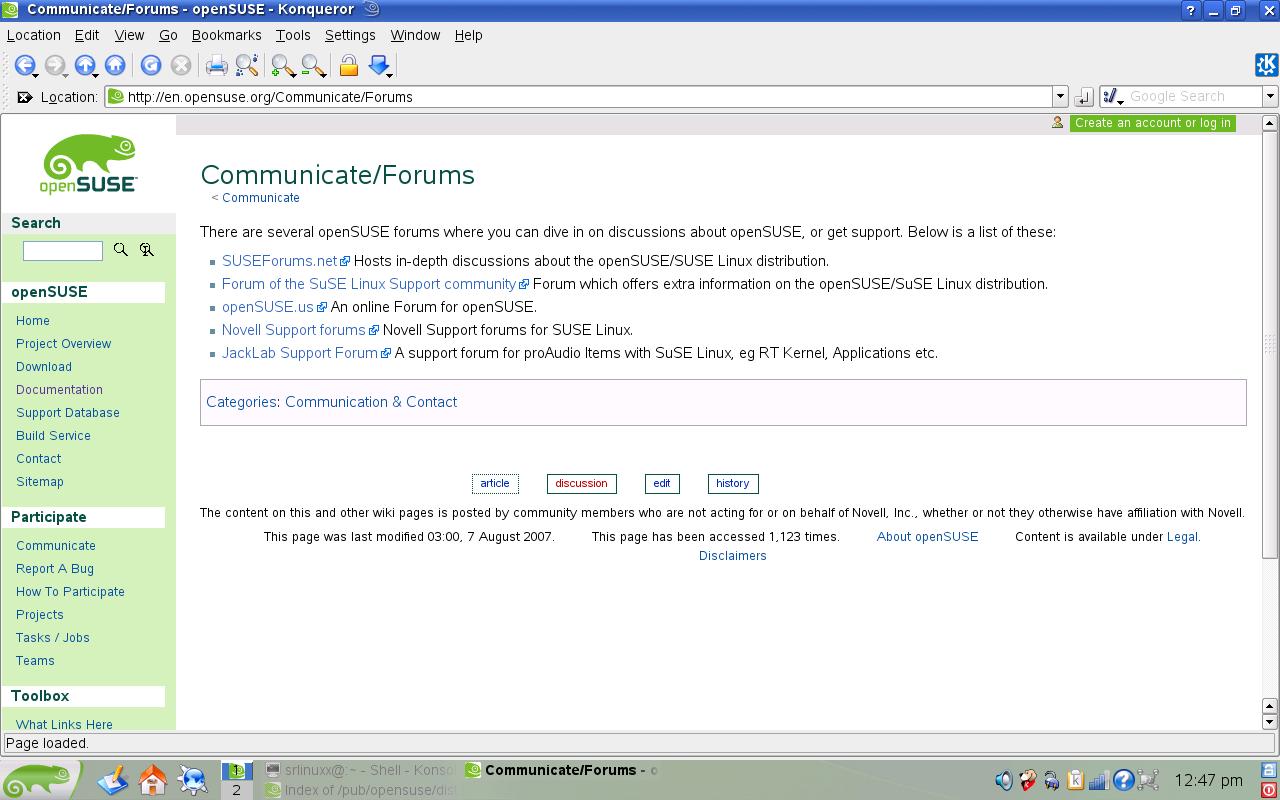Viewport: 1280px width, 800px height.
Task: Click the volume speaker tray icon
Action: pos(1004,780)
